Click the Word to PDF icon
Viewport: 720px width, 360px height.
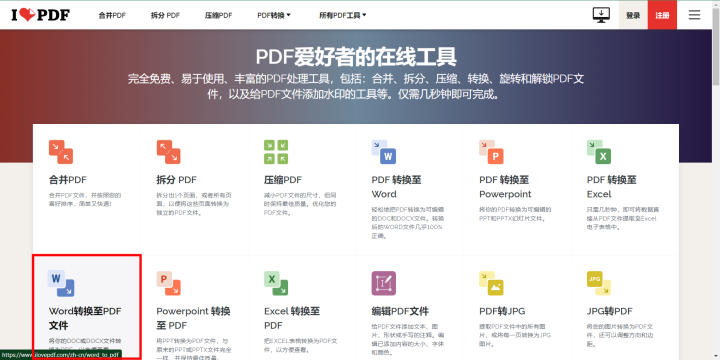click(x=61, y=283)
